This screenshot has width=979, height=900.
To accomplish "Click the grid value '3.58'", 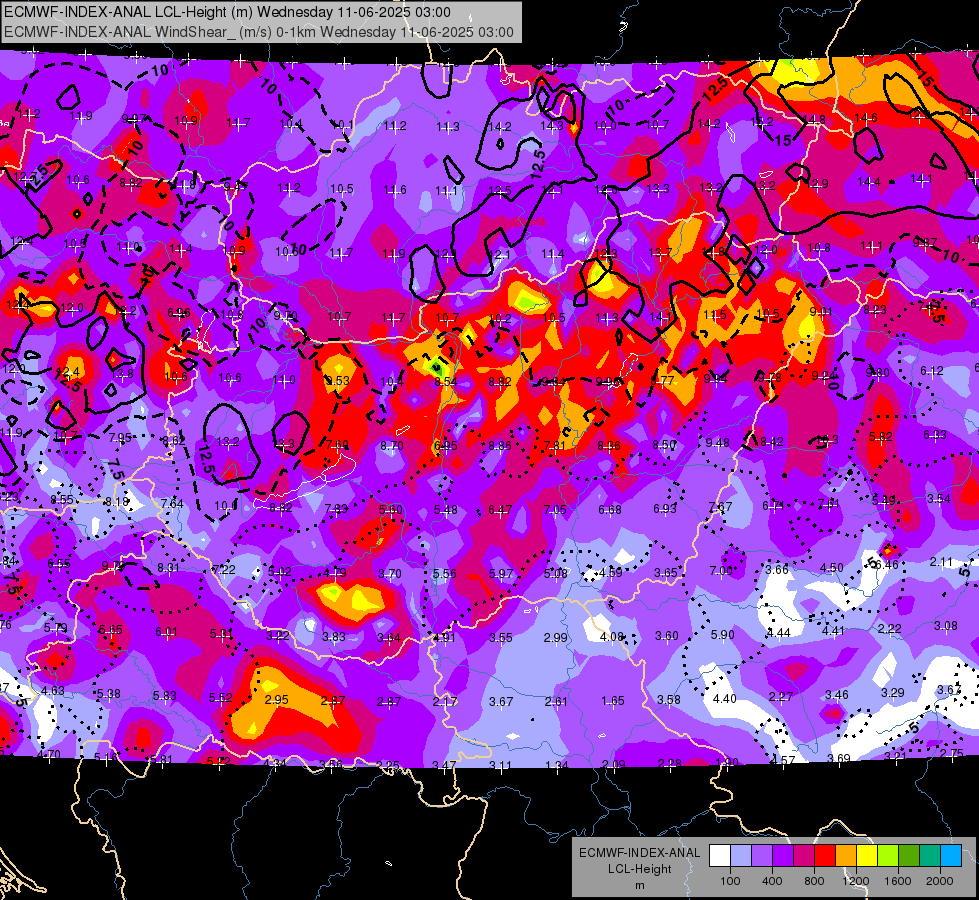I will (669, 700).
